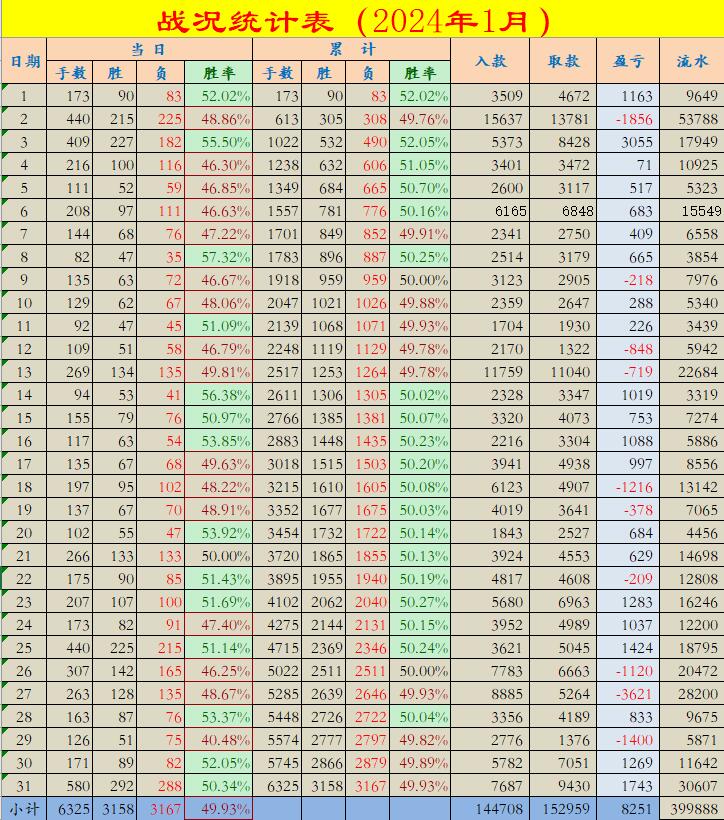Select the 流水 cell showing 53788
Viewport: 724px width, 820px height.
[692, 119]
